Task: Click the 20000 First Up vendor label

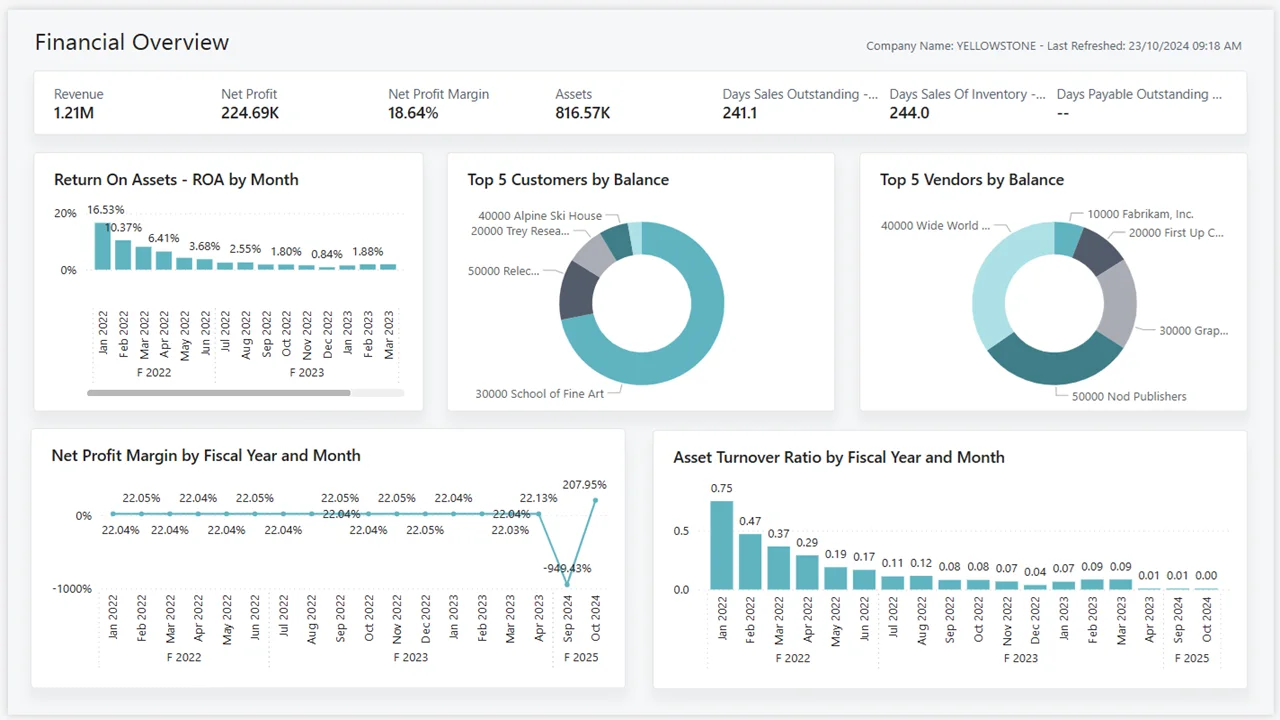Action: (x=1176, y=233)
